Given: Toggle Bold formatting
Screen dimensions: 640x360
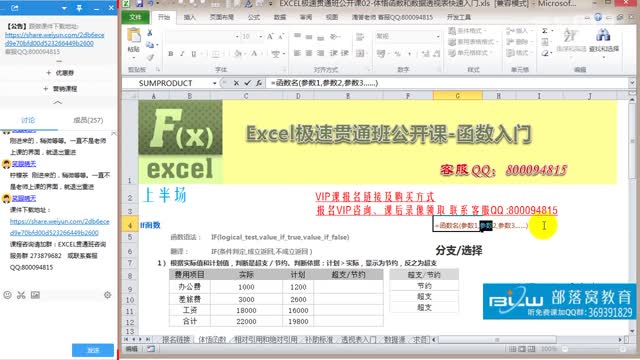Looking at the screenshot, I should (x=171, y=53).
